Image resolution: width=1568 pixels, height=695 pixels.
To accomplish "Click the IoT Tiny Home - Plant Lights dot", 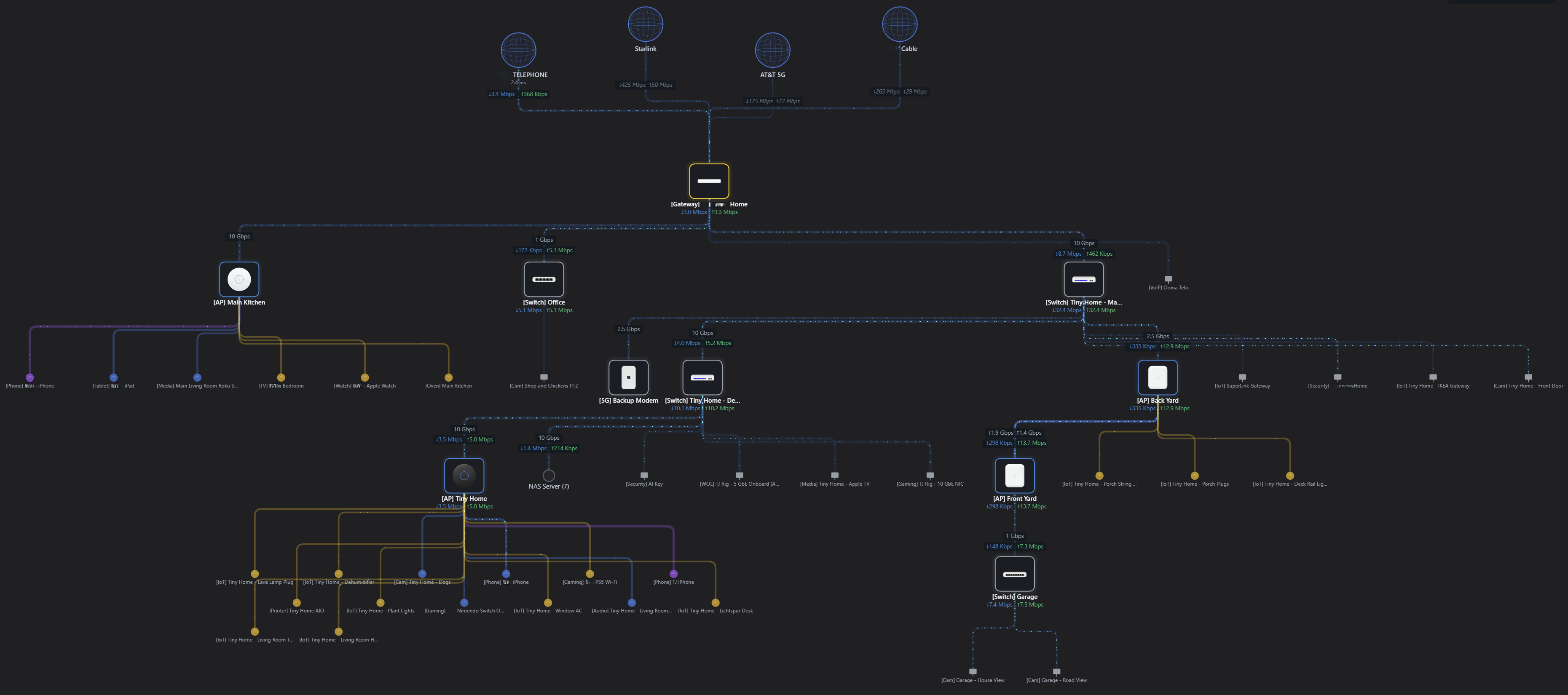I will tap(381, 602).
